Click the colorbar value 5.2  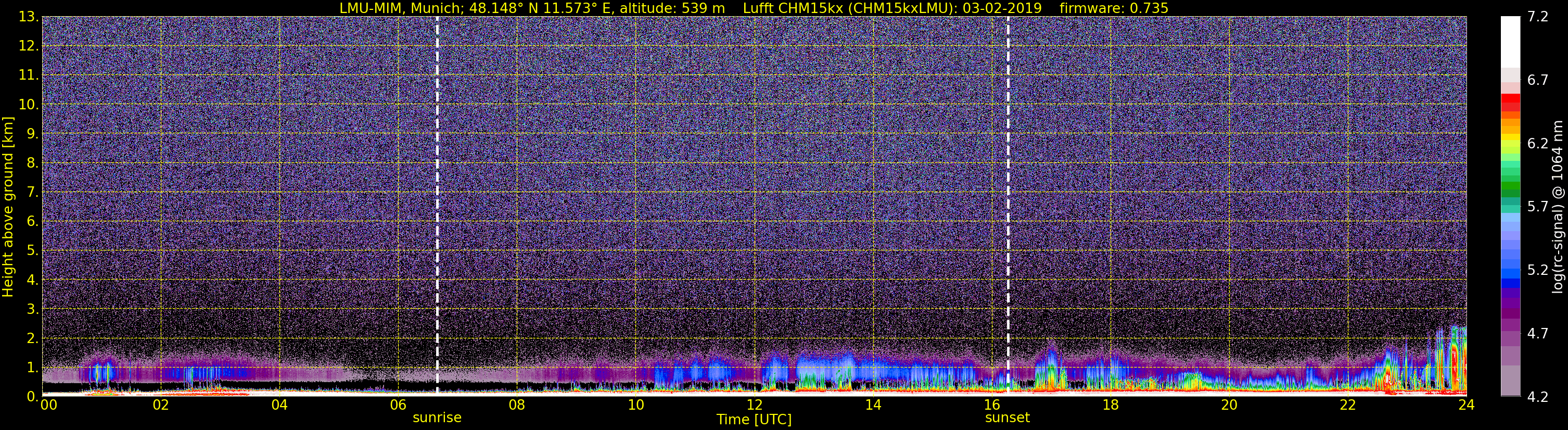(x=1538, y=270)
